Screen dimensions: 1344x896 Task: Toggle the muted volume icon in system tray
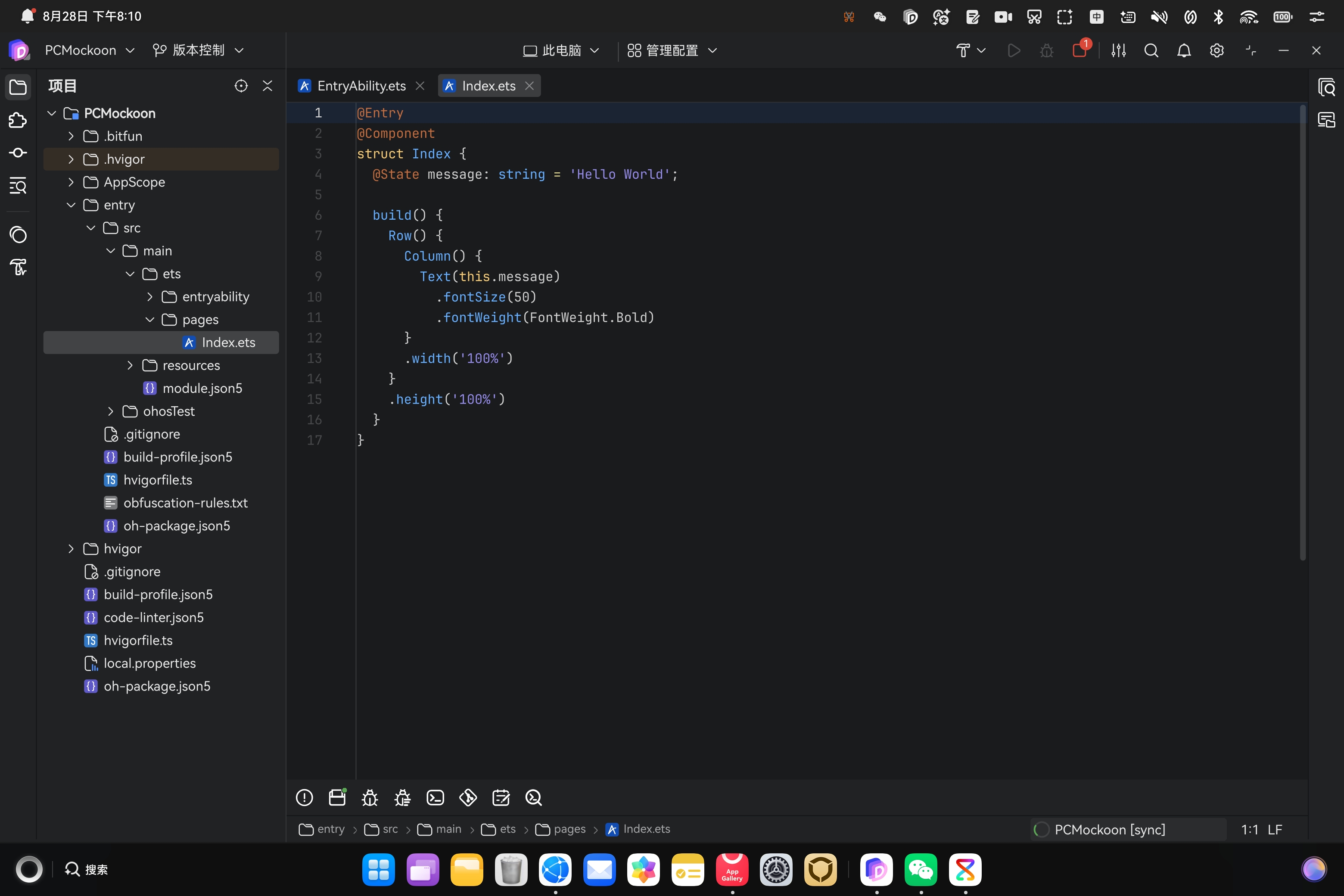1159,16
